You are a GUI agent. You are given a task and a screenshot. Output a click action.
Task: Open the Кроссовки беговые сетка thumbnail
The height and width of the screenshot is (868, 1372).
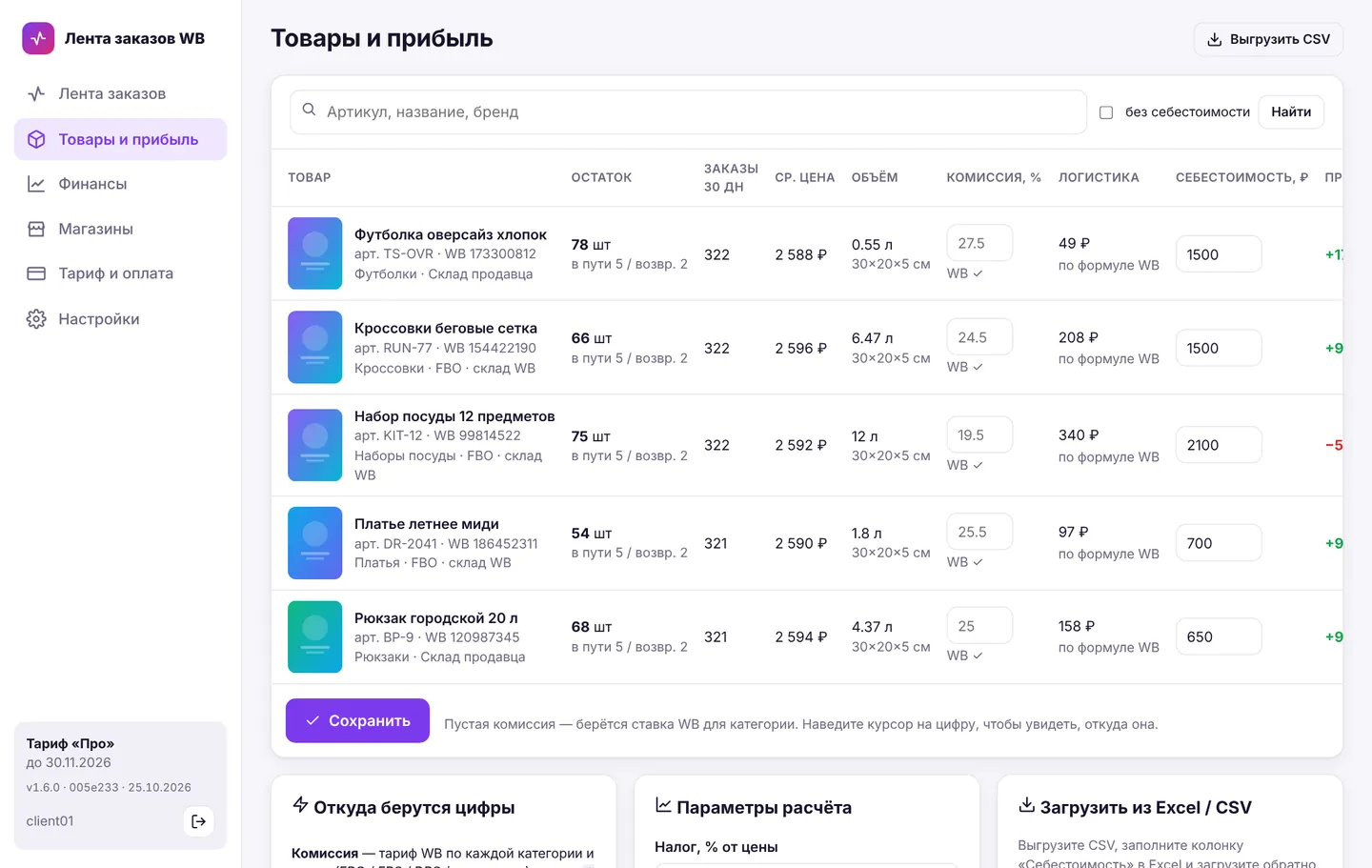coord(315,348)
